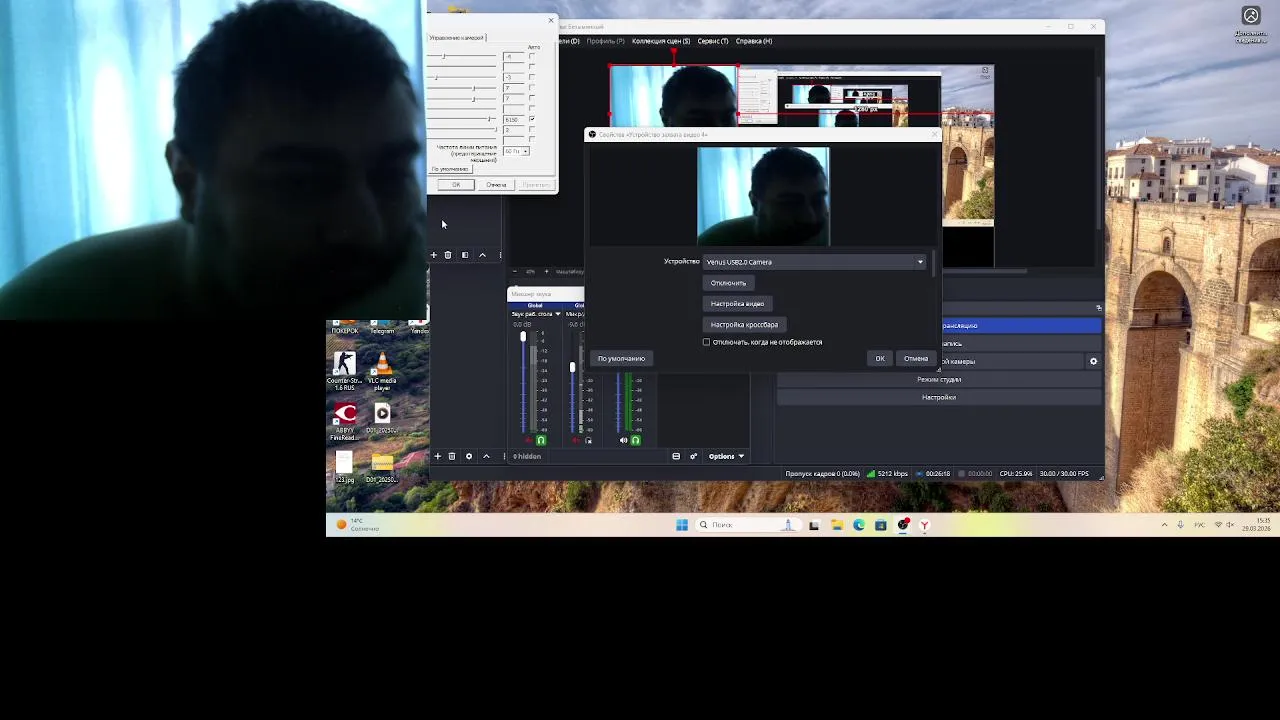Open Yandex browser from taskbar
The width and height of the screenshot is (1280, 720).
(x=925, y=525)
